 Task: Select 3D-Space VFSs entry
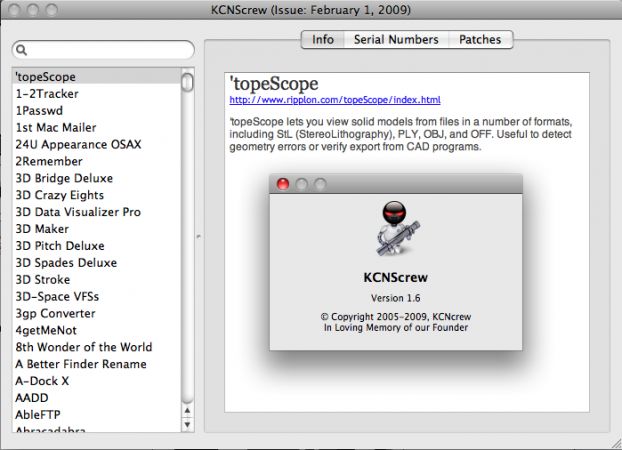(96, 296)
